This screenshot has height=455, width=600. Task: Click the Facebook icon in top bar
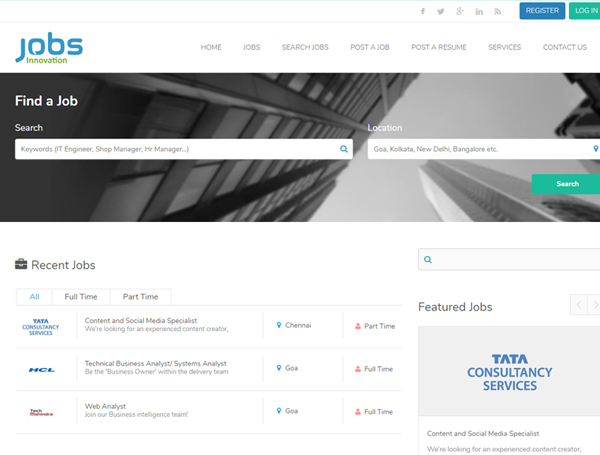[422, 11]
